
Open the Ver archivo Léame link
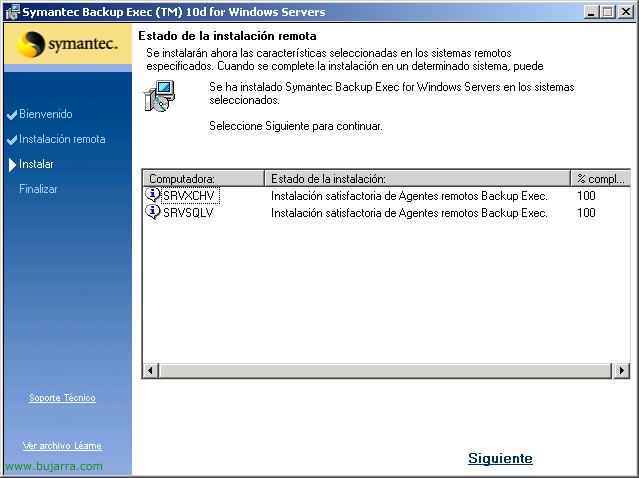pos(62,446)
